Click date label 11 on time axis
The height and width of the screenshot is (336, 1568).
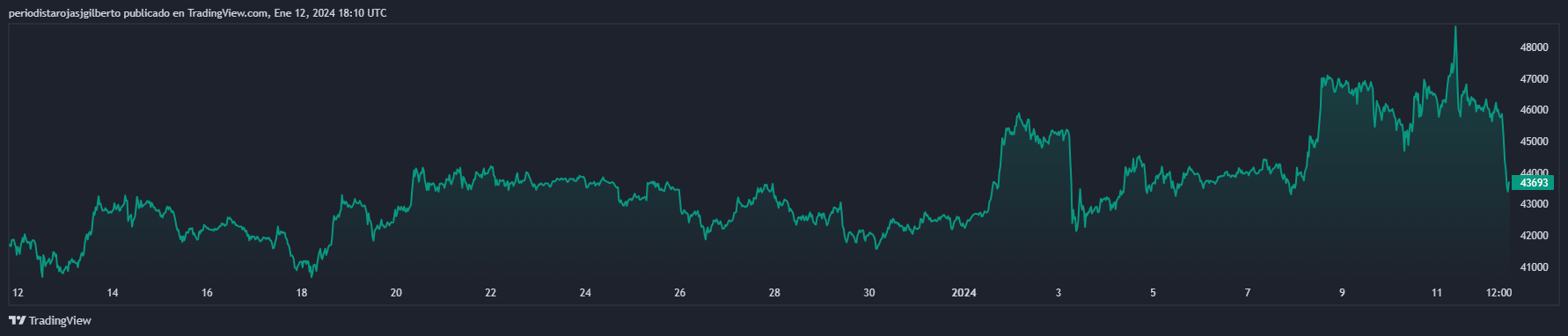pyautogui.click(x=1437, y=293)
